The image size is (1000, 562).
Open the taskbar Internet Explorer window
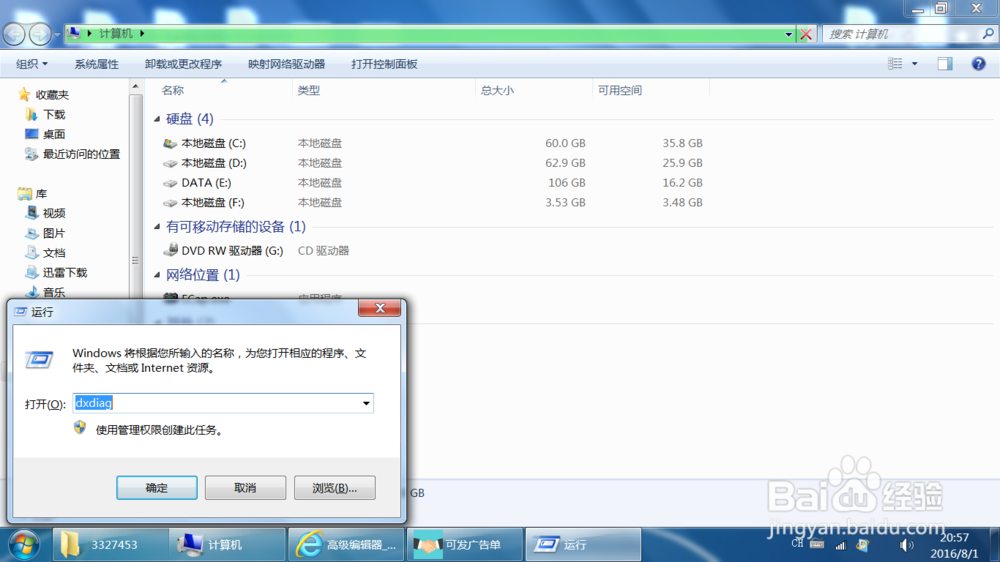click(346, 545)
